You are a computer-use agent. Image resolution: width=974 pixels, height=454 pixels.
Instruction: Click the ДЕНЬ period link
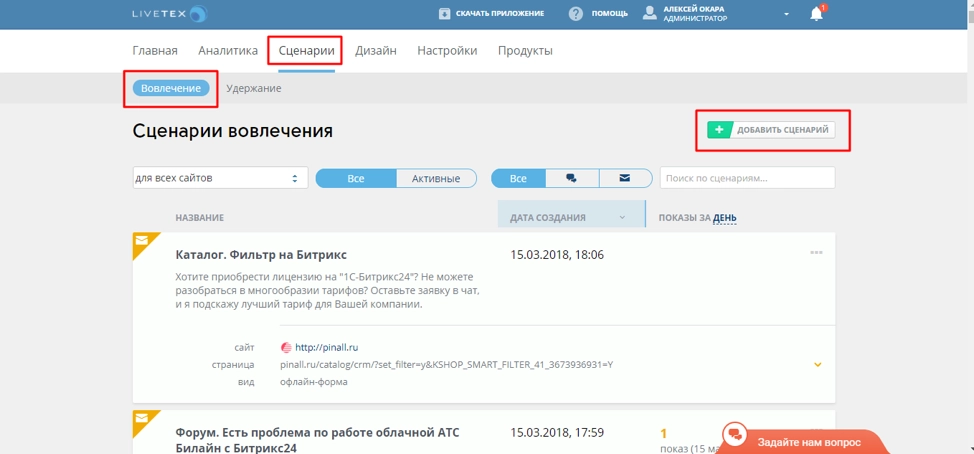[725, 218]
